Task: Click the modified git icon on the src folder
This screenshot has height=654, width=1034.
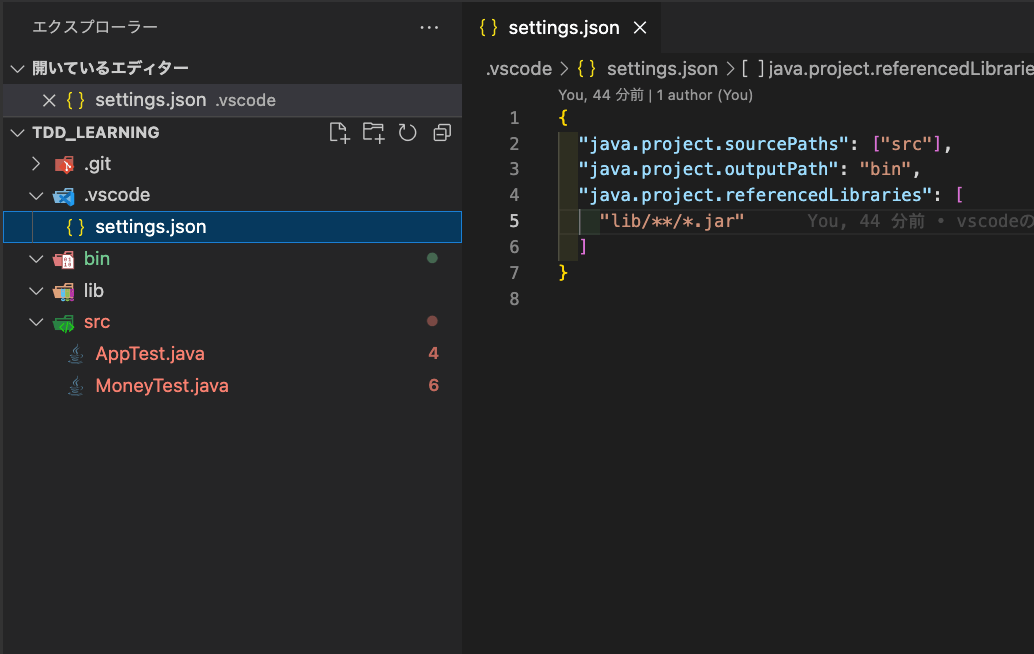Action: tap(431, 321)
